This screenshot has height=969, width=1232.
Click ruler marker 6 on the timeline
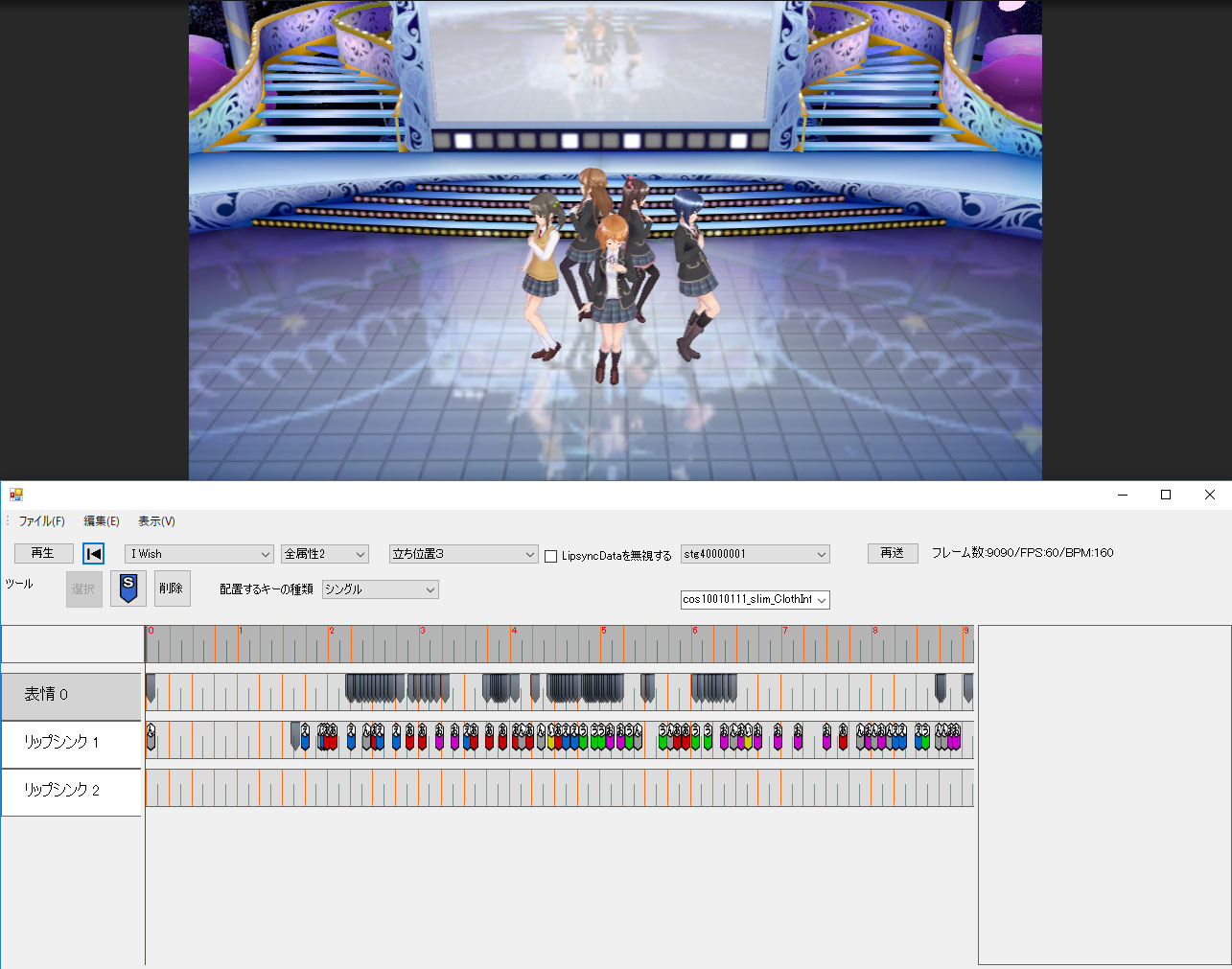click(695, 631)
